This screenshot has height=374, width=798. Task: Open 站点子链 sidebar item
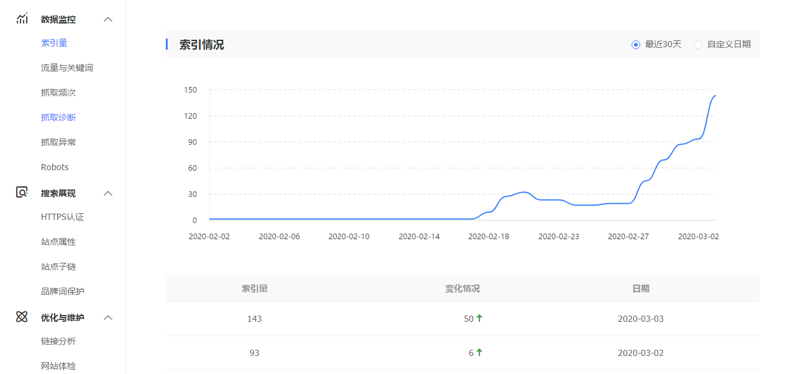[x=59, y=266]
